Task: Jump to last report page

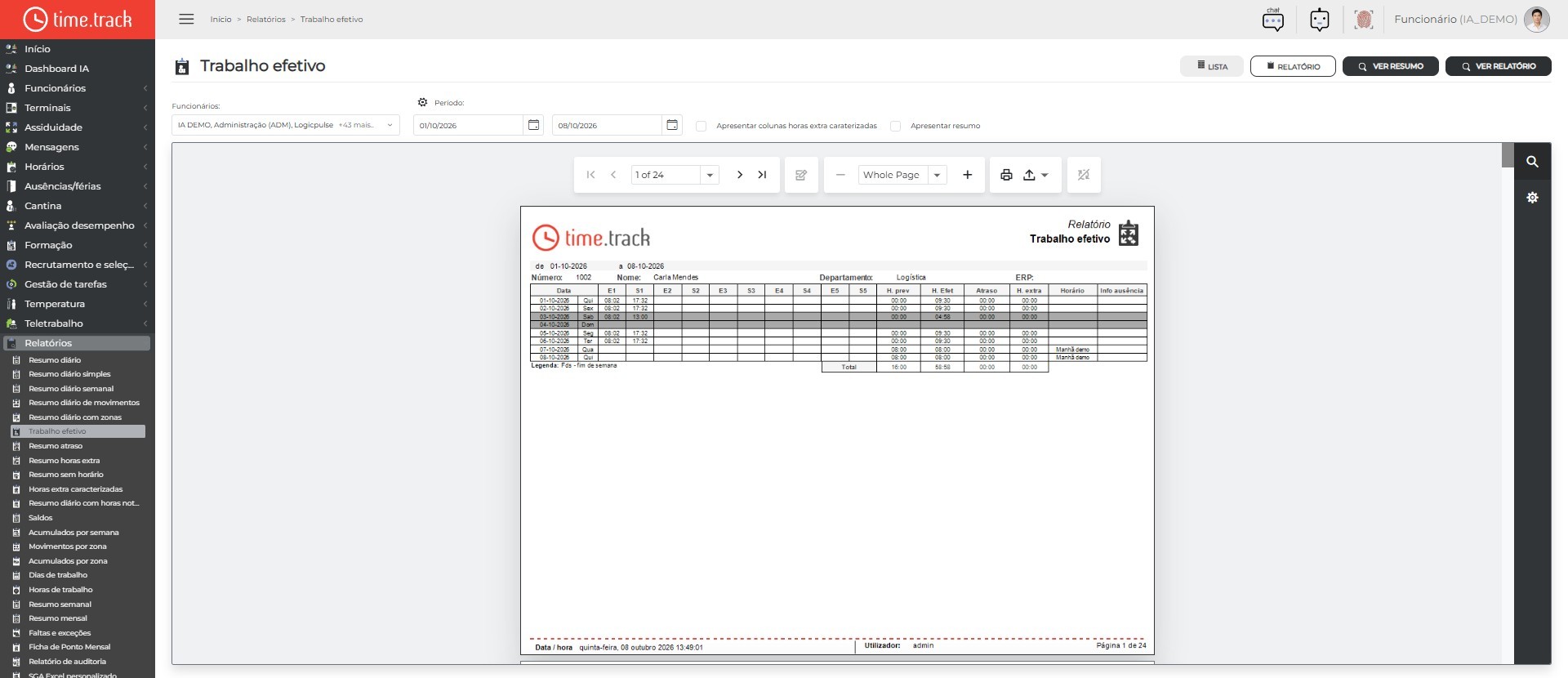Action: (x=762, y=175)
